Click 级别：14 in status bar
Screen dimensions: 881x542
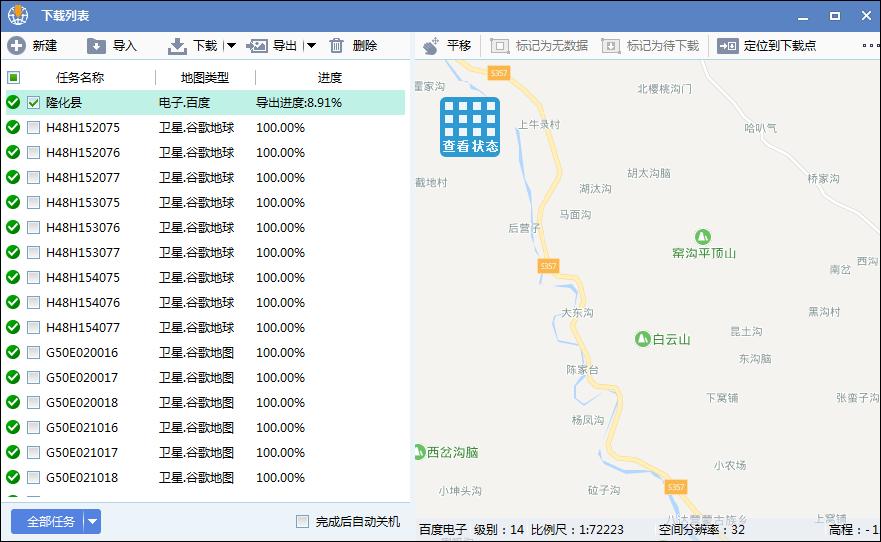pyautogui.click(x=498, y=530)
